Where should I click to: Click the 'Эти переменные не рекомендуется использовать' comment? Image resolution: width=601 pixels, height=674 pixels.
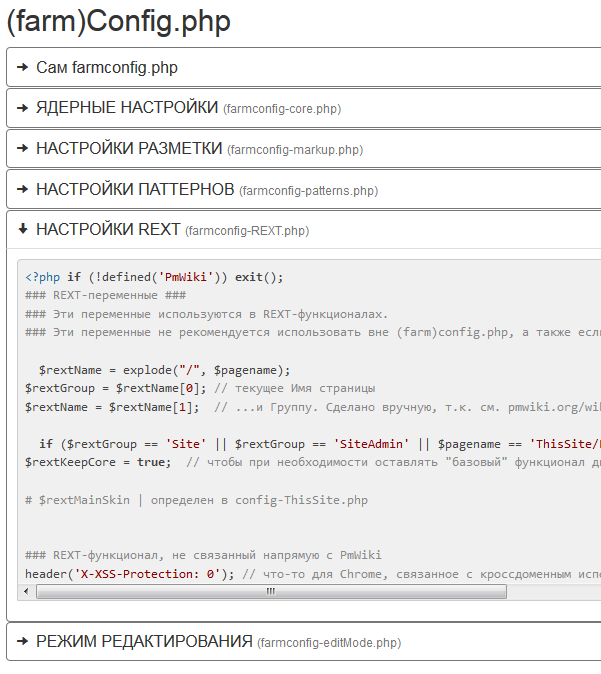[x=313, y=333]
